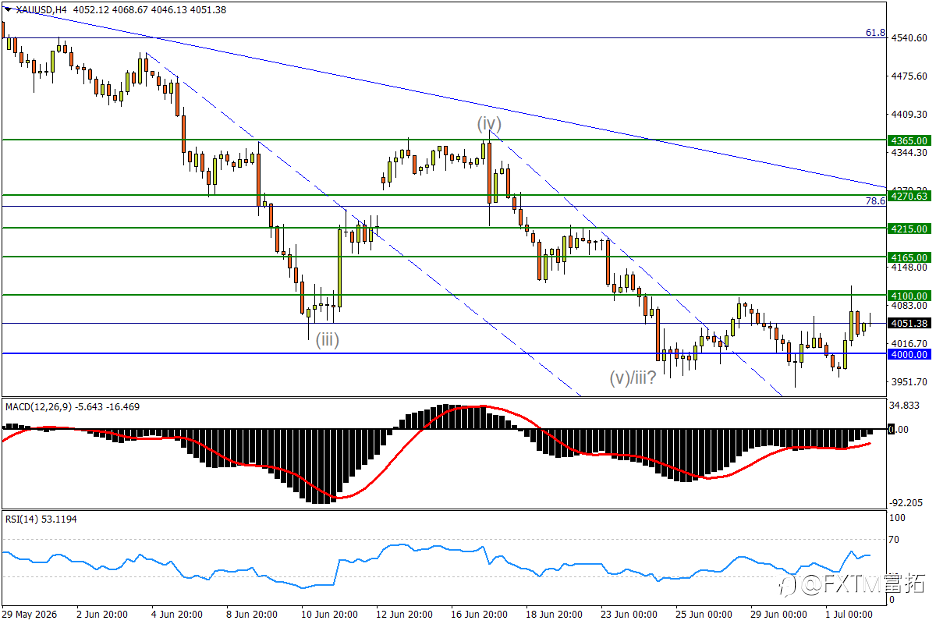Click the green 4365.00 price level label

(910, 140)
